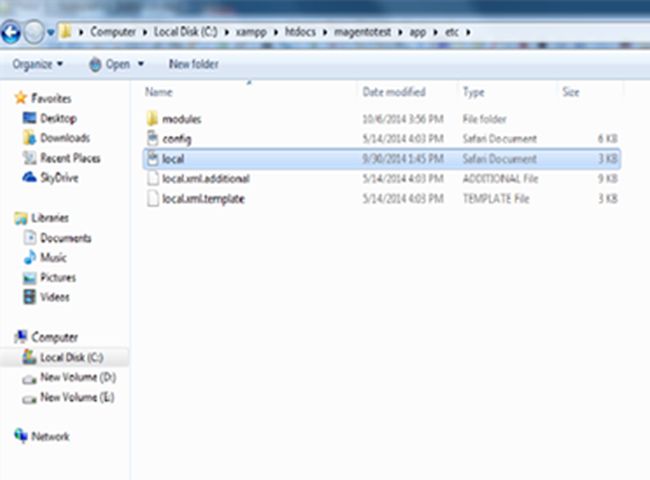Screen dimensions: 650x480
Task: Go to htdocs in the breadcrumb path
Action: [300, 32]
